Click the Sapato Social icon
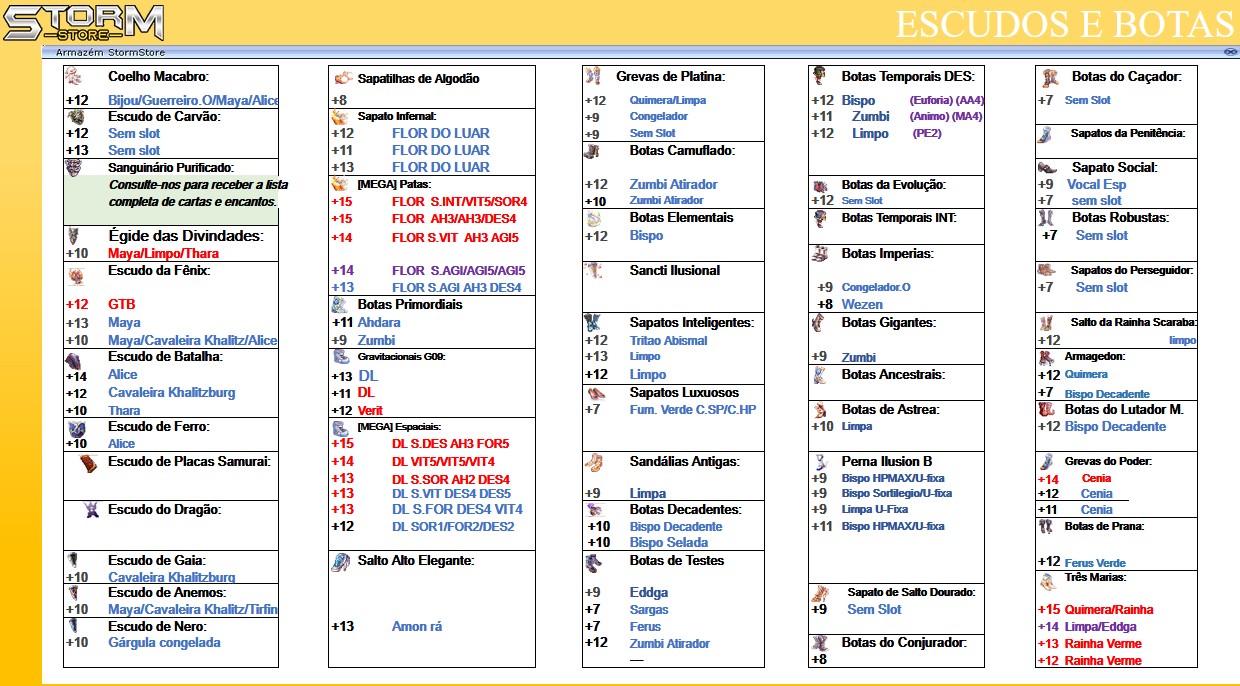Viewport: 1240px width, 686px height. coord(1047,168)
